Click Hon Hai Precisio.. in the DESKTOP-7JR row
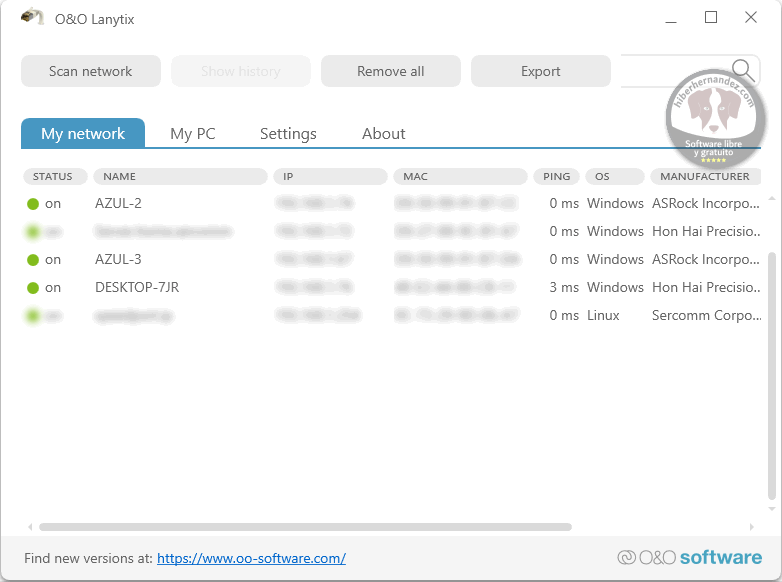 (x=706, y=287)
